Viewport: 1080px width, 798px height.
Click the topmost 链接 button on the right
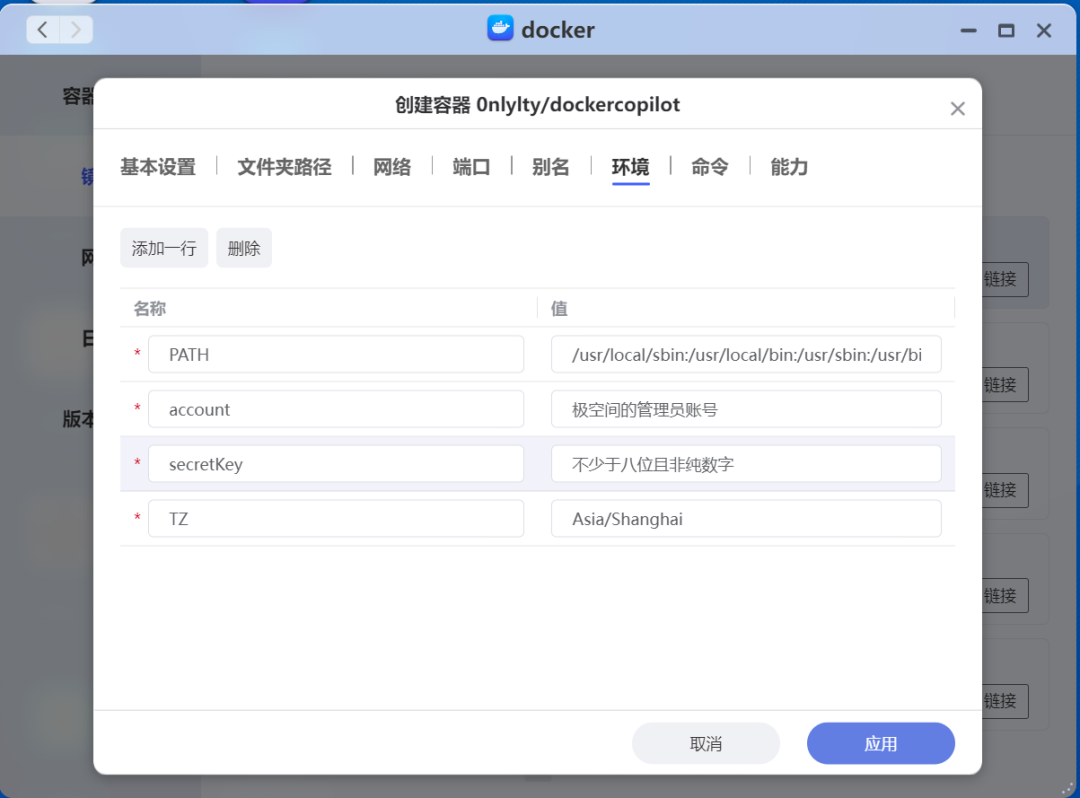coord(1002,279)
